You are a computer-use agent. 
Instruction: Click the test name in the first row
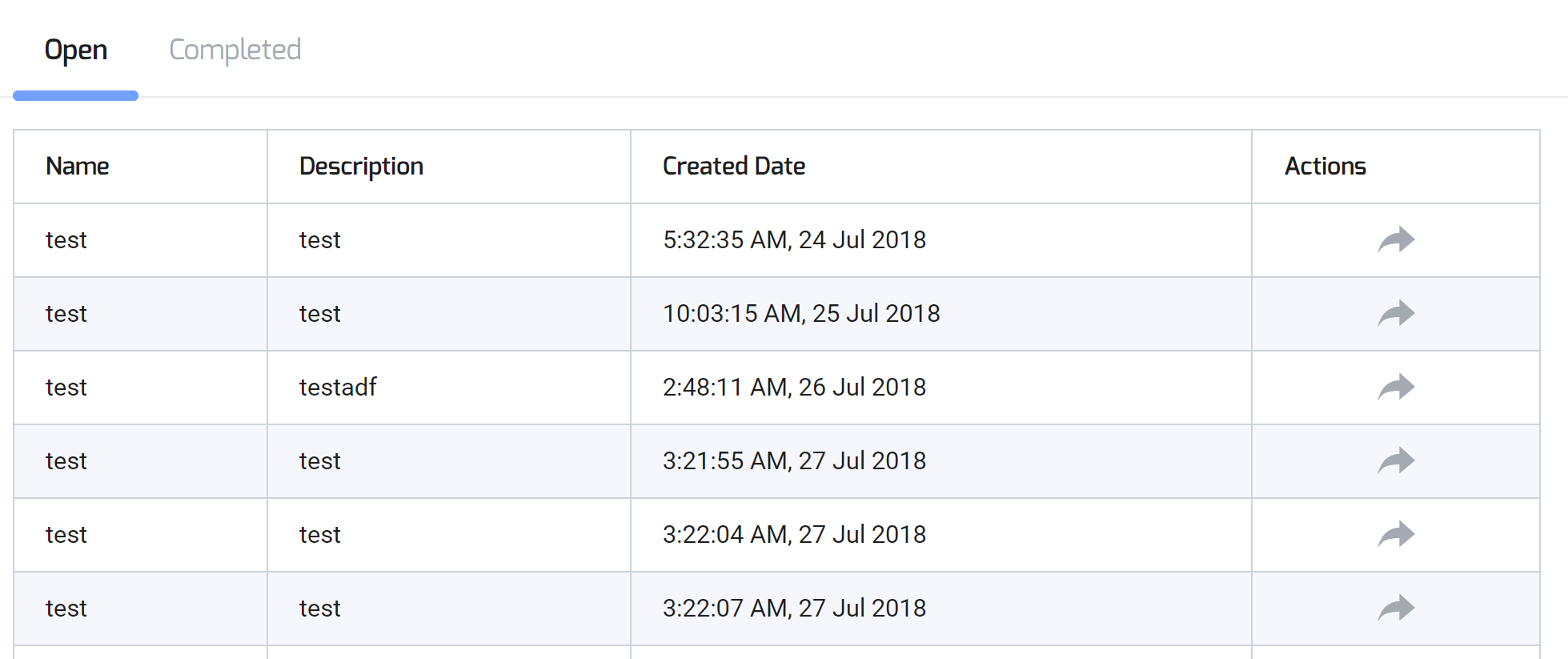click(66, 239)
